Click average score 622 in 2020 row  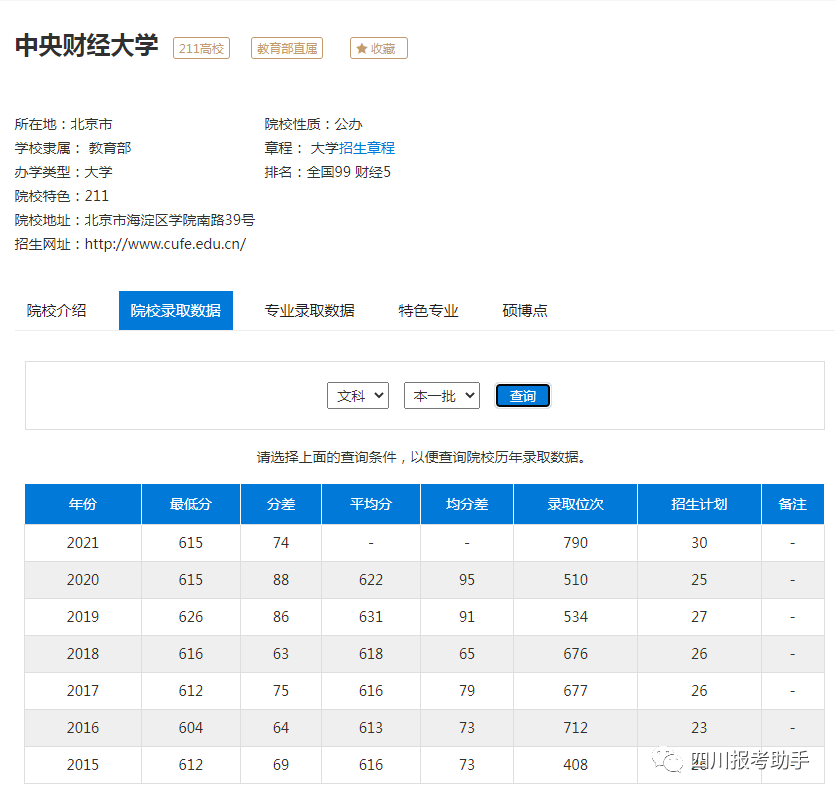pyautogui.click(x=371, y=580)
